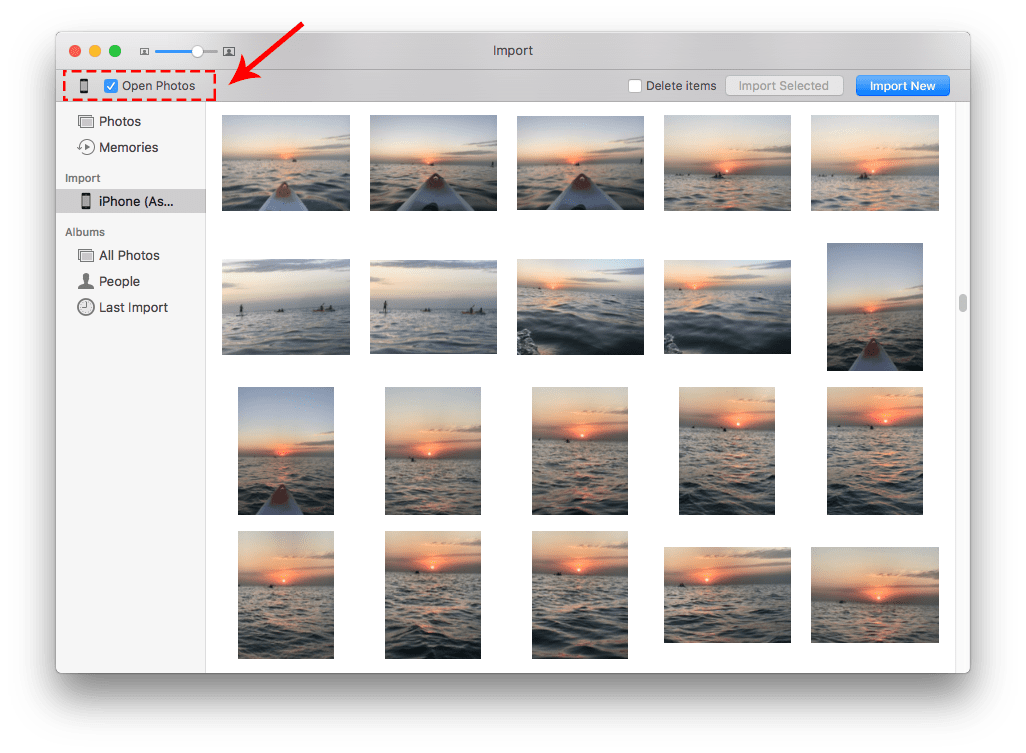Select the People label in the sidebar
Viewport: 1026px width, 753px height.
coord(119,281)
